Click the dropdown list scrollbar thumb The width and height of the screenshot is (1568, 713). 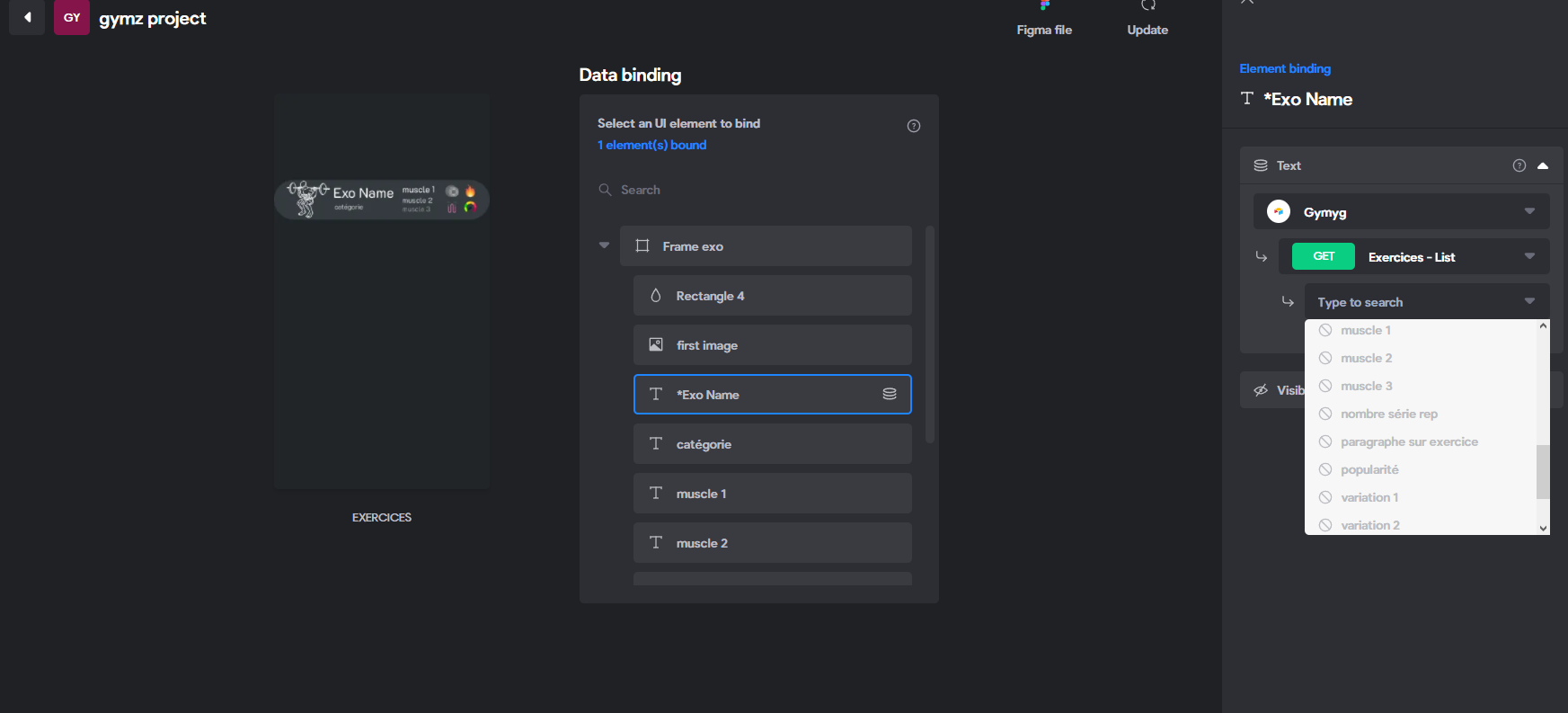[x=1543, y=471]
